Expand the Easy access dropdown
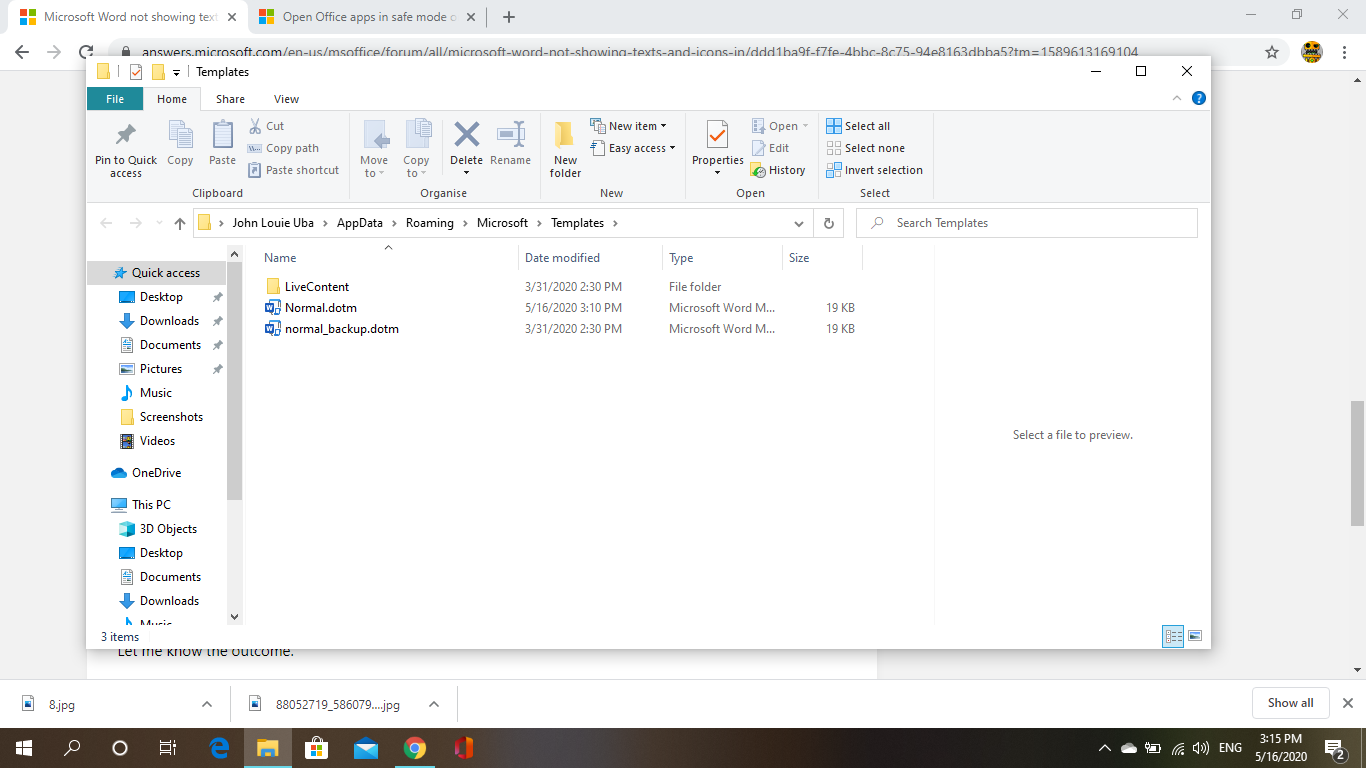The width and height of the screenshot is (1366, 768). pyautogui.click(x=632, y=148)
